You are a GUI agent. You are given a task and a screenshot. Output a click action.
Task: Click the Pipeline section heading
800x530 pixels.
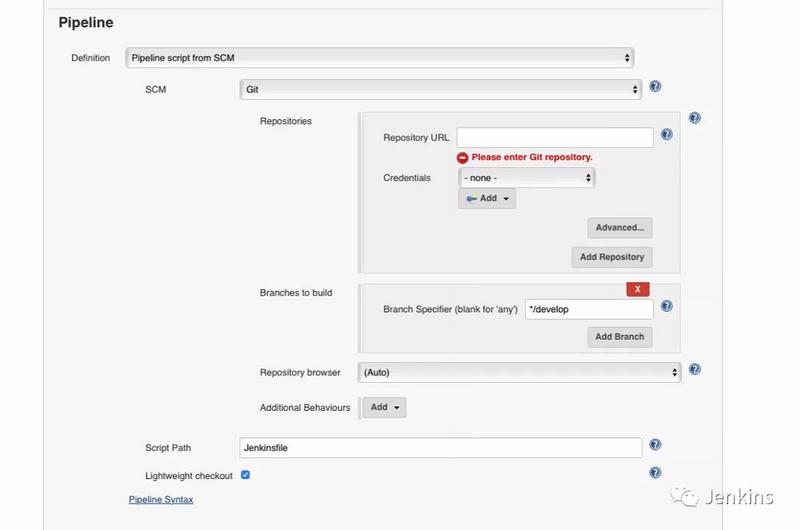click(86, 23)
